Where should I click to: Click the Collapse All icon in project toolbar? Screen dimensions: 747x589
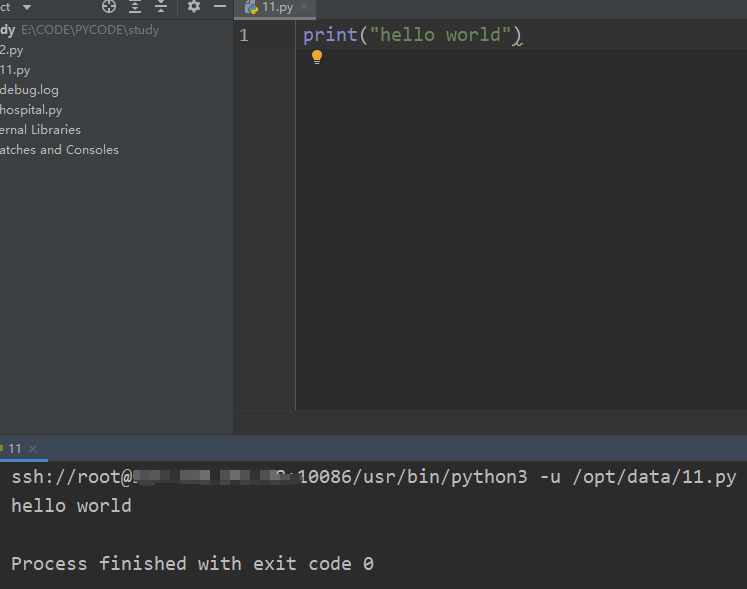click(x=161, y=7)
